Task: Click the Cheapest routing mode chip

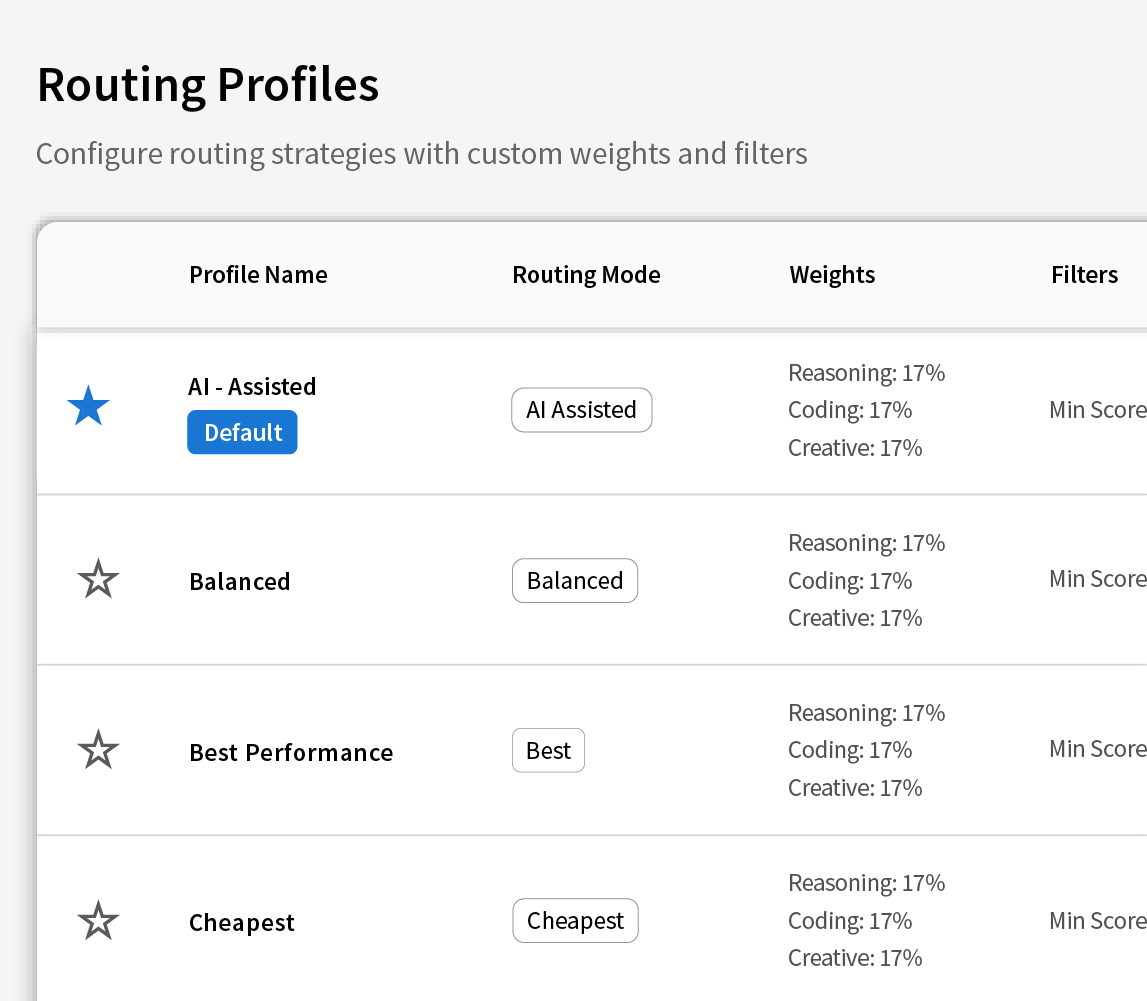Action: click(x=576, y=921)
